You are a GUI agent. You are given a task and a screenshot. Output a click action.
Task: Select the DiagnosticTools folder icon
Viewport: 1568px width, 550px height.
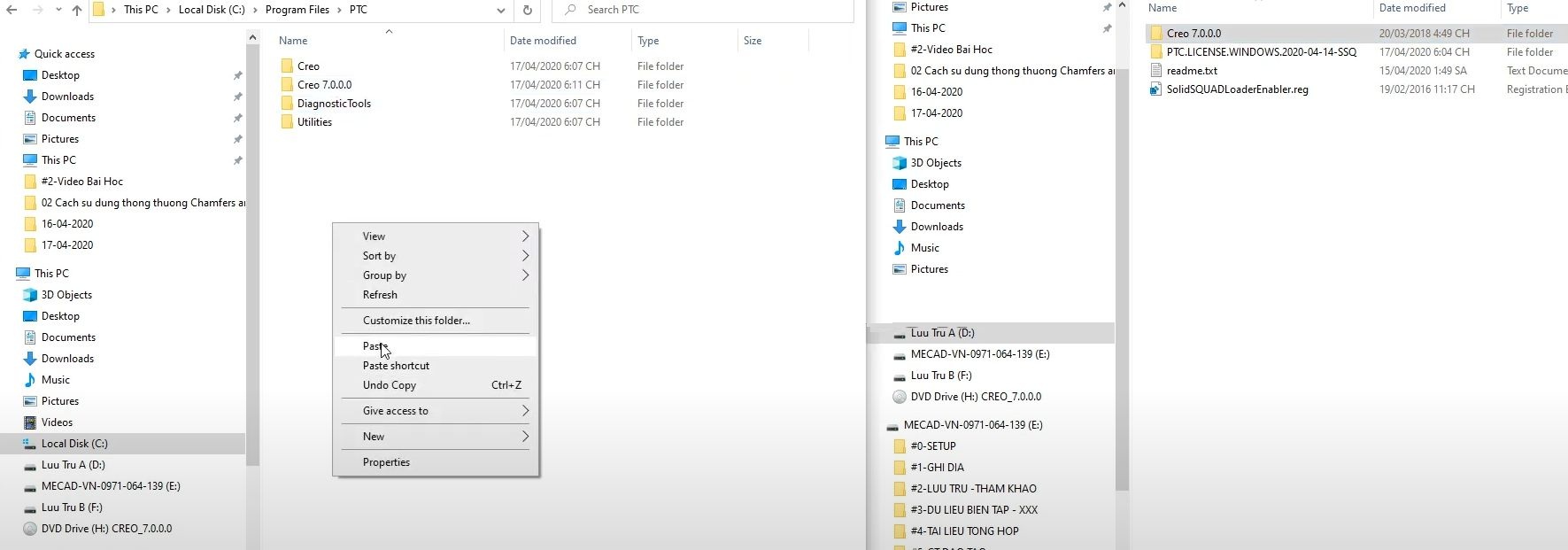287,104
